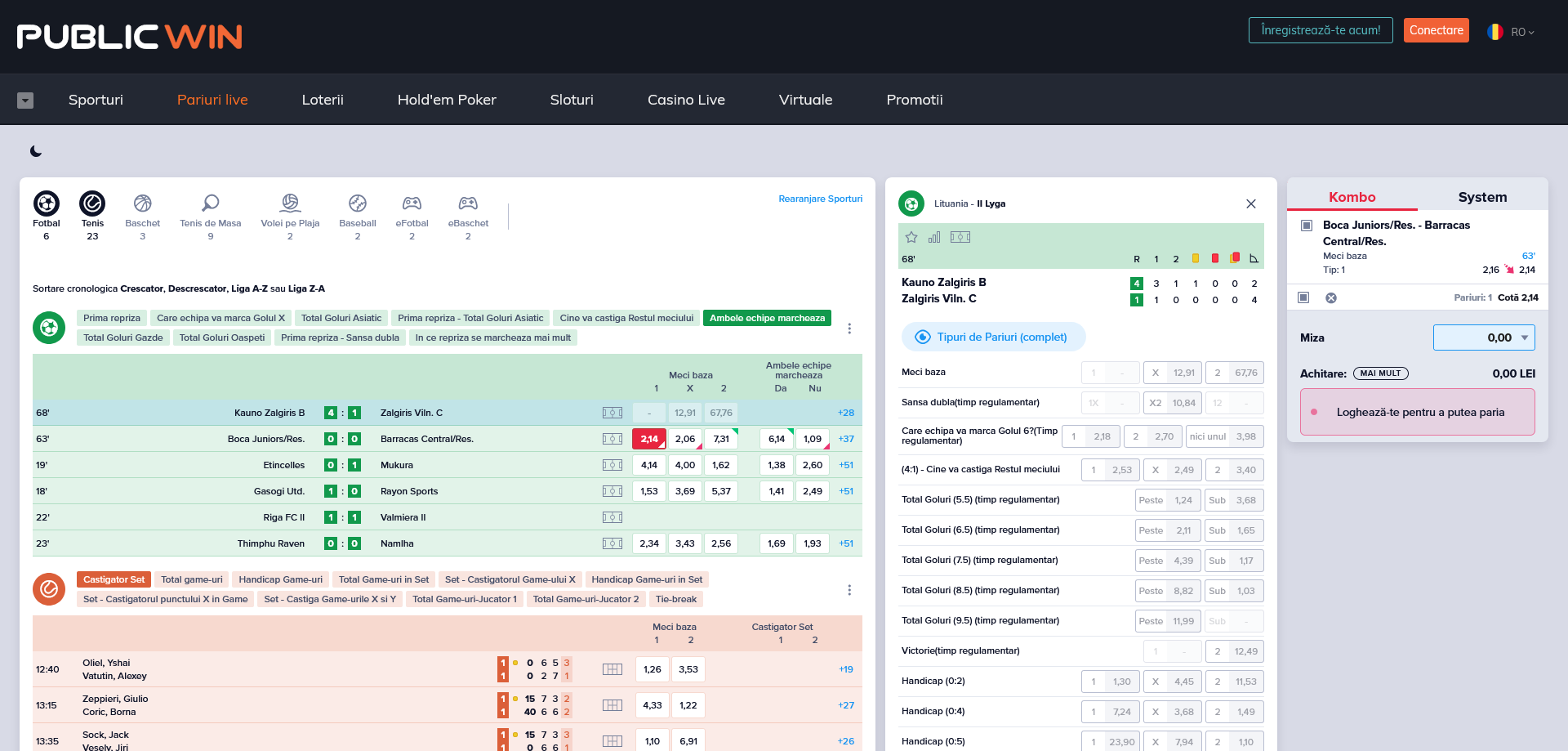Open court tracker for Zeppieri, Giulio match
This screenshot has width=1568, height=751.
point(612,705)
